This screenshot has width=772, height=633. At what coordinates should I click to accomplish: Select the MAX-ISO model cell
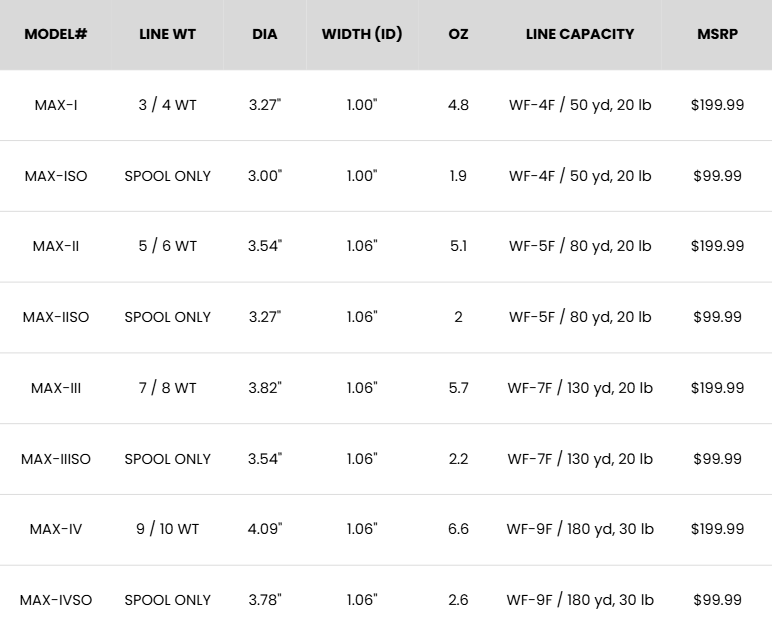(56, 176)
